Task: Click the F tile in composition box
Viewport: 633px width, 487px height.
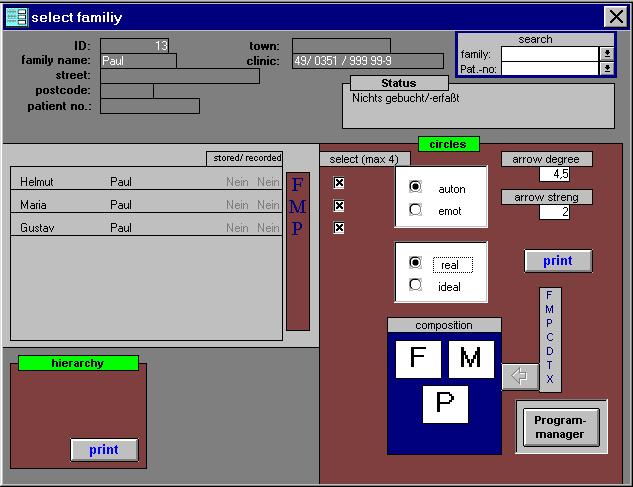Action: 417,360
